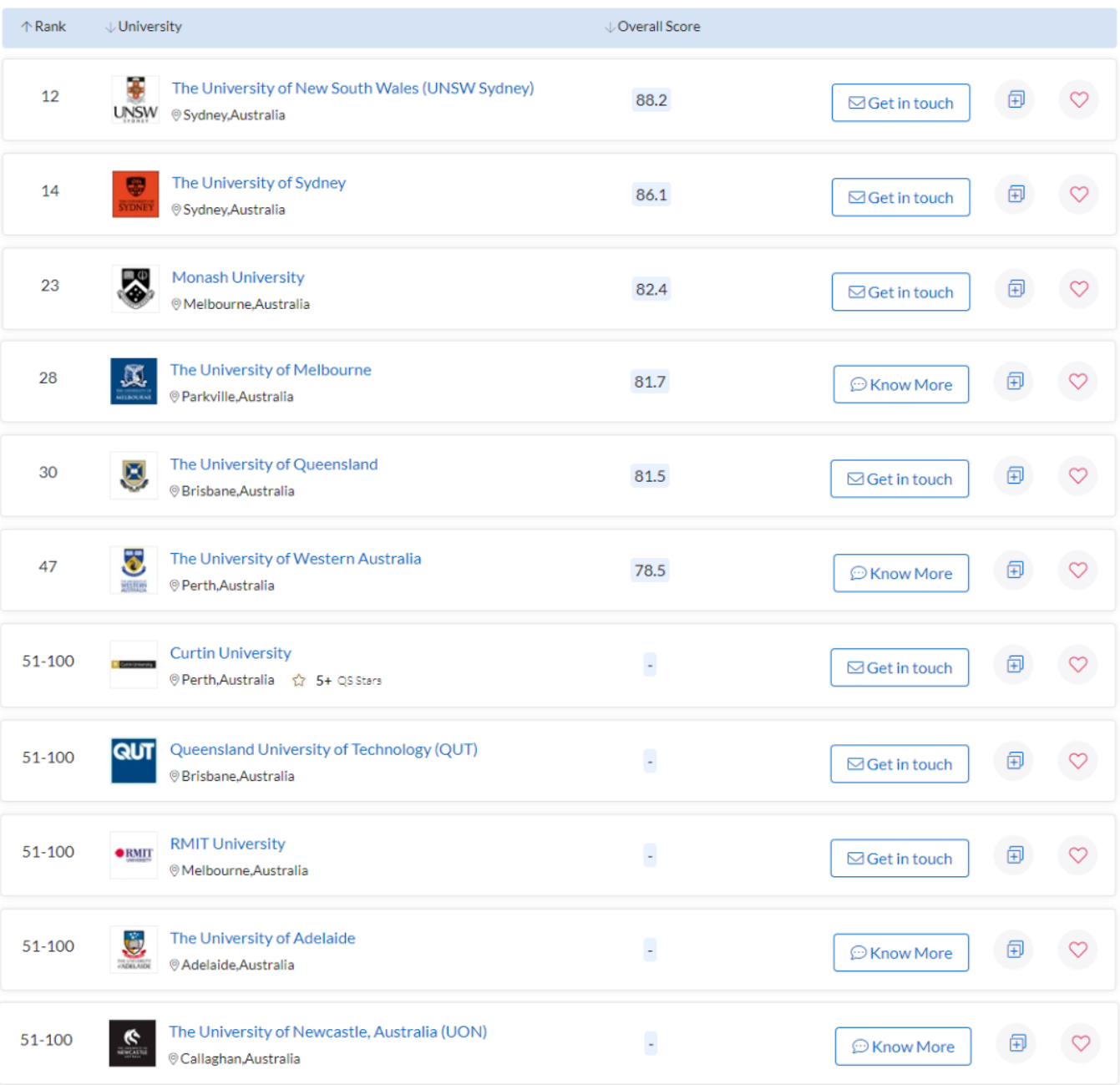The image size is (1120, 1085).
Task: Sort table by Rank column
Action: pos(43,27)
